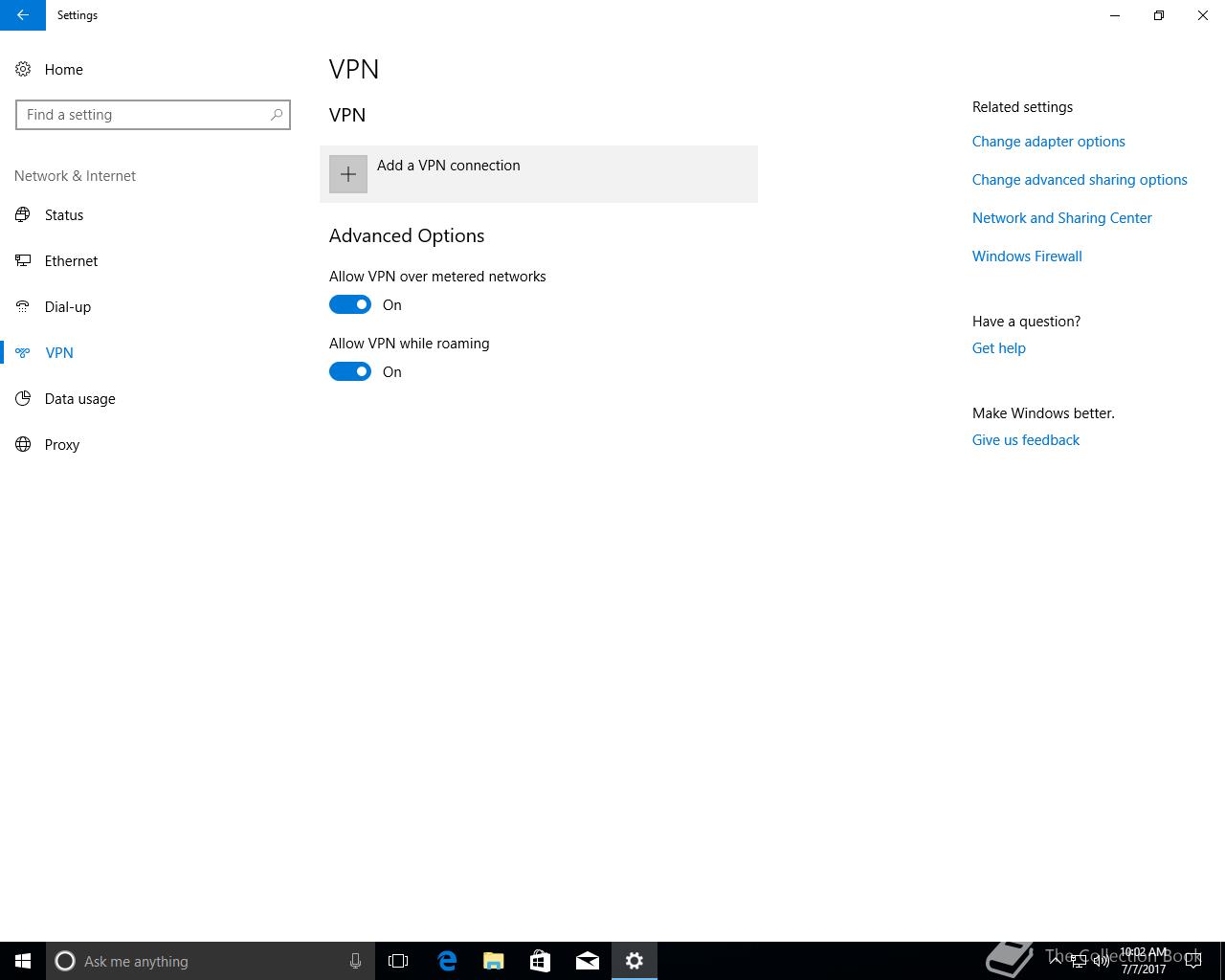Expand hidden system tray icons
1225x980 pixels.
point(1056,961)
